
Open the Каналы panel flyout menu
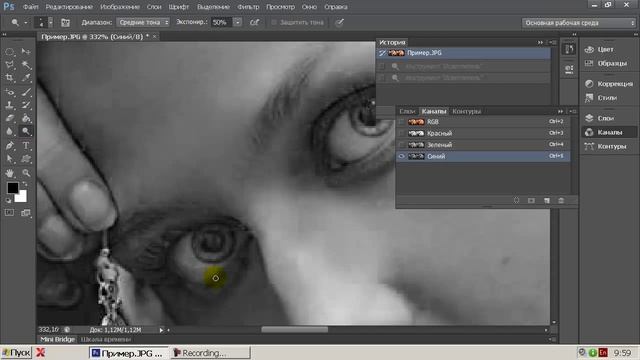(573, 111)
